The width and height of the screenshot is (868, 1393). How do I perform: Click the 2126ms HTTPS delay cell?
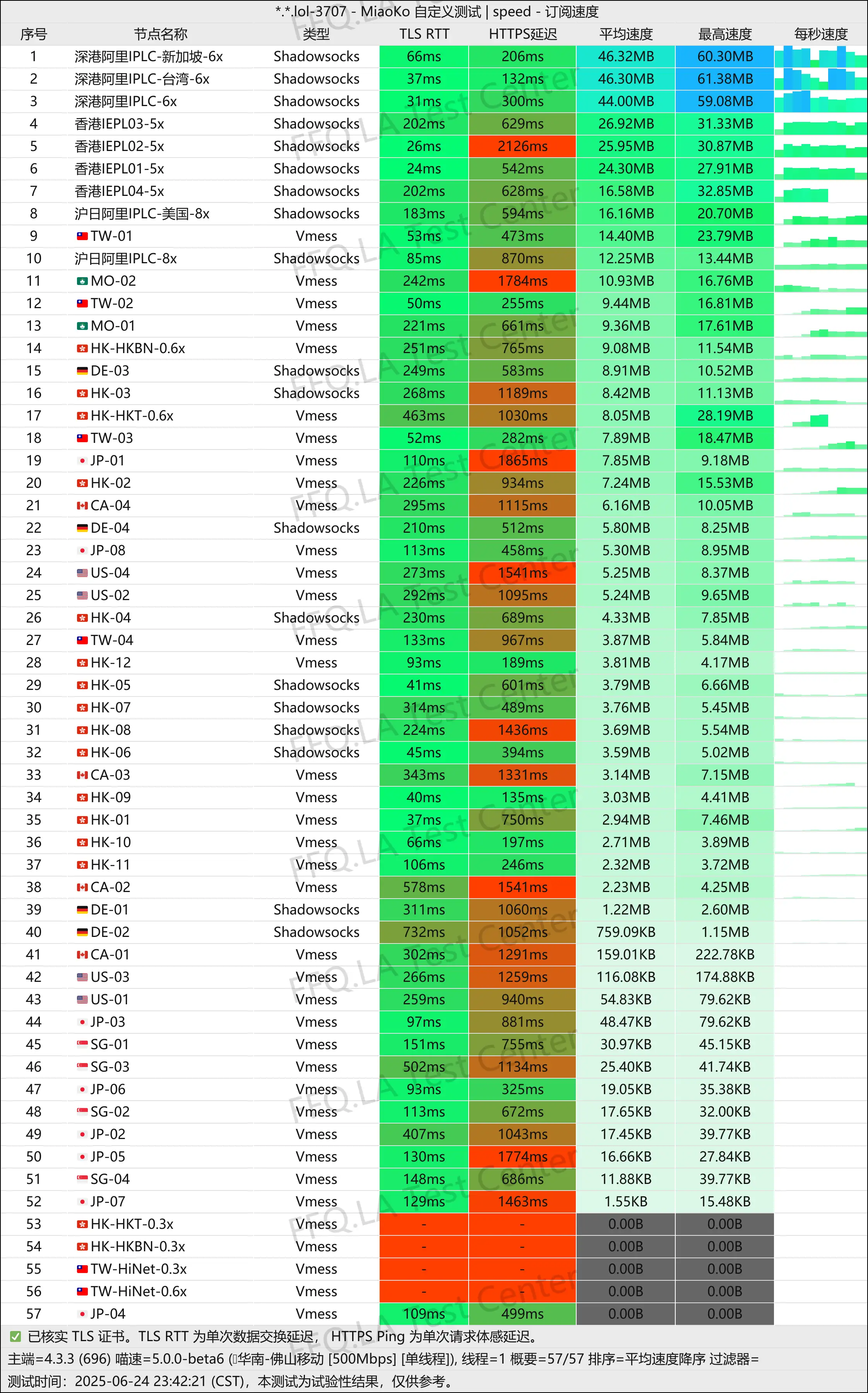(522, 146)
